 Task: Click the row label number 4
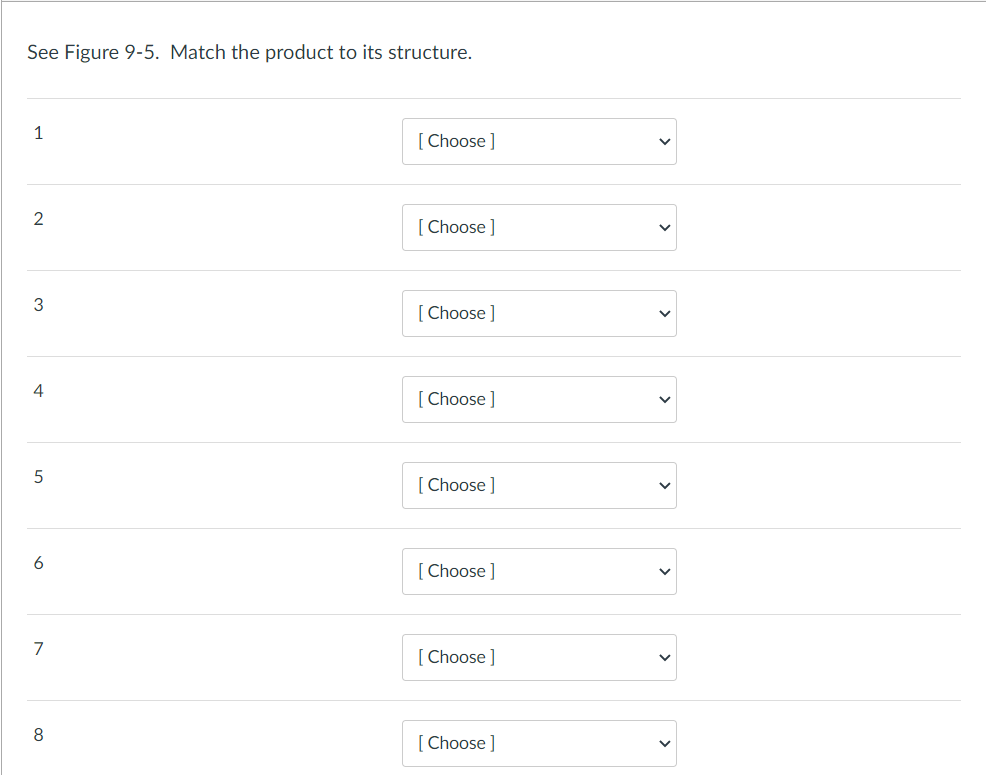[x=38, y=391]
